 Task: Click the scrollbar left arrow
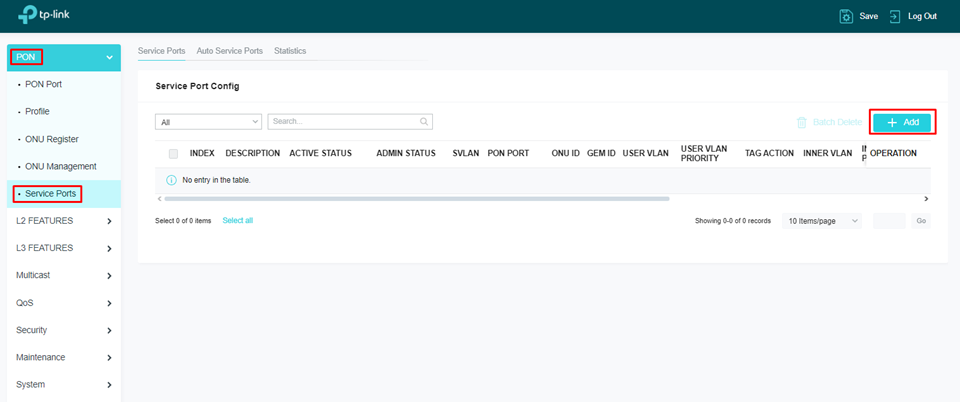coord(160,199)
